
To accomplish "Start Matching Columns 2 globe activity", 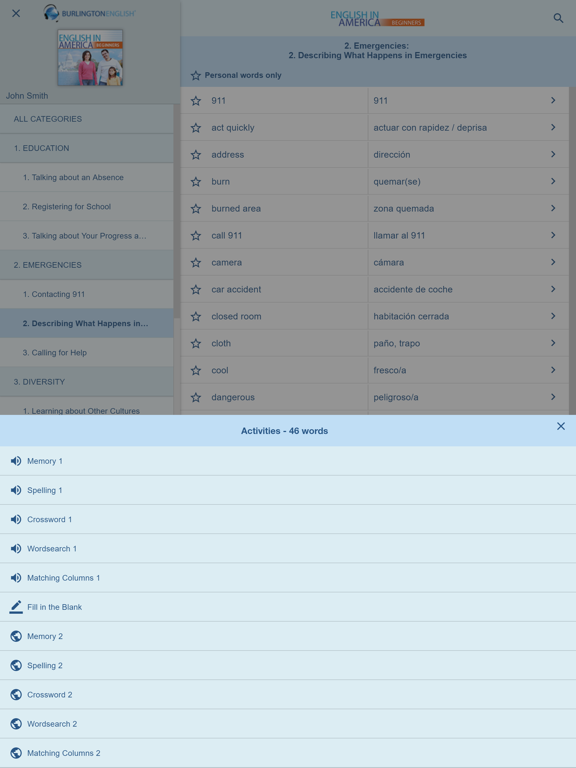I will [x=288, y=753].
